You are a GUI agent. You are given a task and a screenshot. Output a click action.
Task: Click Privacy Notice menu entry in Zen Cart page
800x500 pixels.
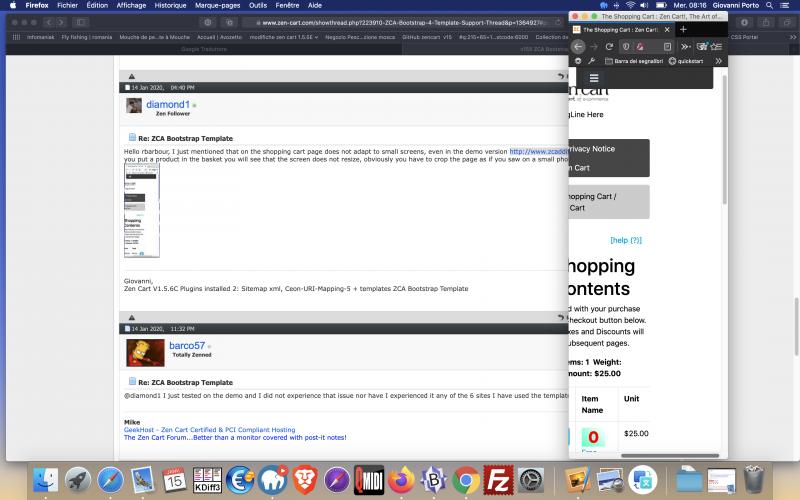pos(592,148)
